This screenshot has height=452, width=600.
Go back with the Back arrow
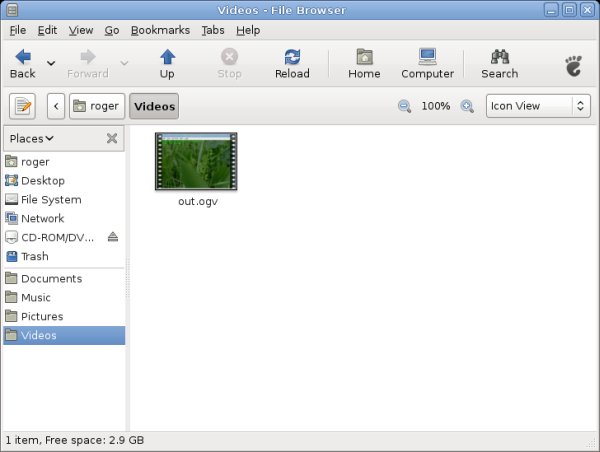point(23,64)
